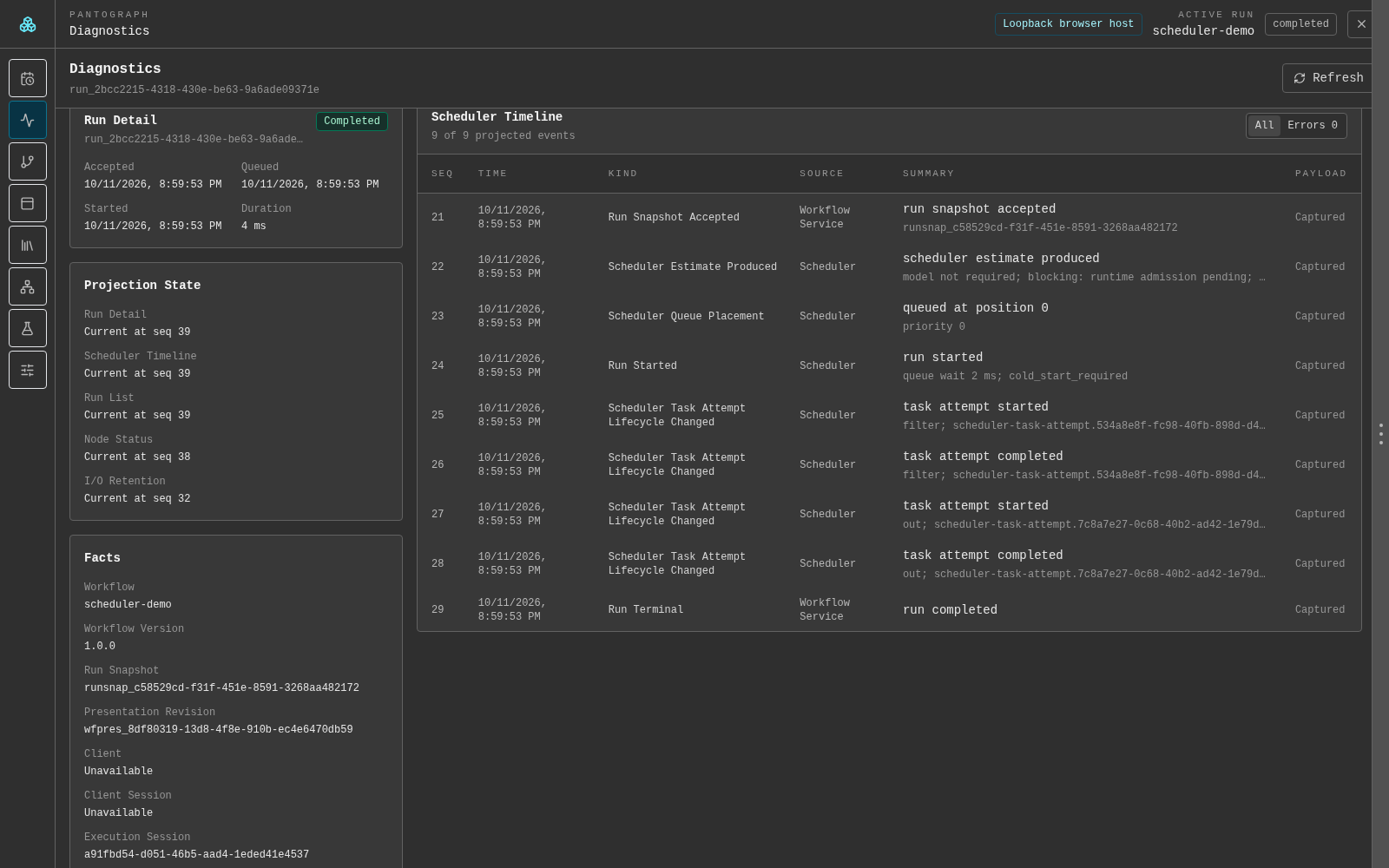Click seq 26 cell
The width and height of the screenshot is (1389, 868).
click(438, 465)
